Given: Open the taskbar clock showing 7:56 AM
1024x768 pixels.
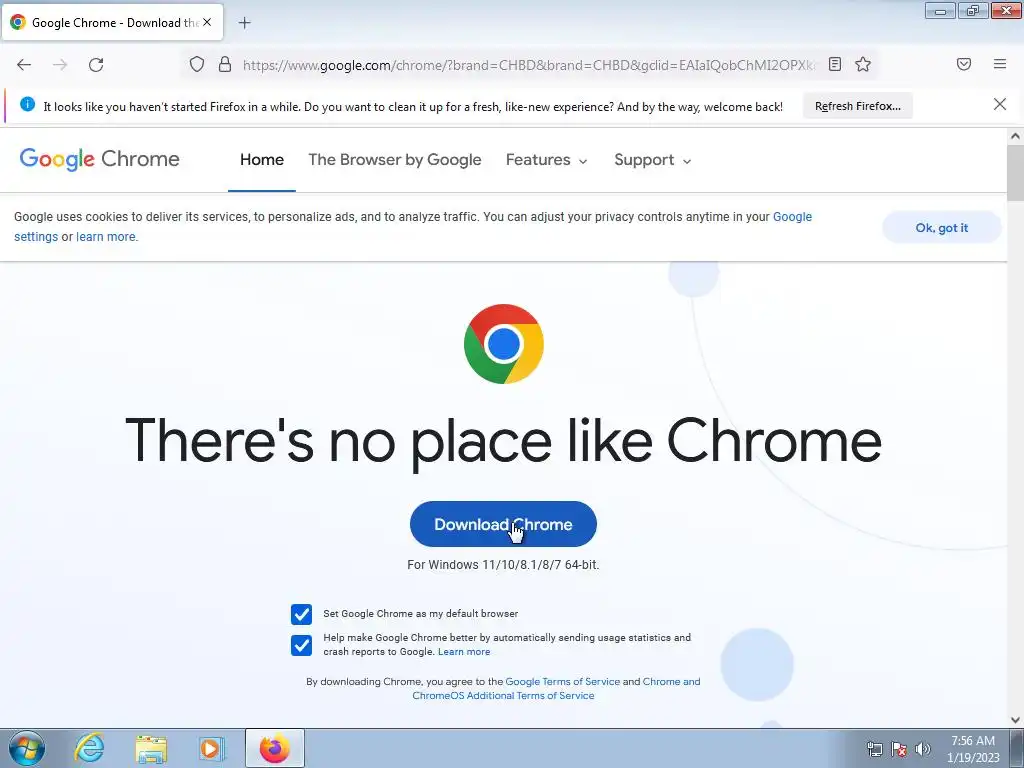Looking at the screenshot, I should click(973, 749).
